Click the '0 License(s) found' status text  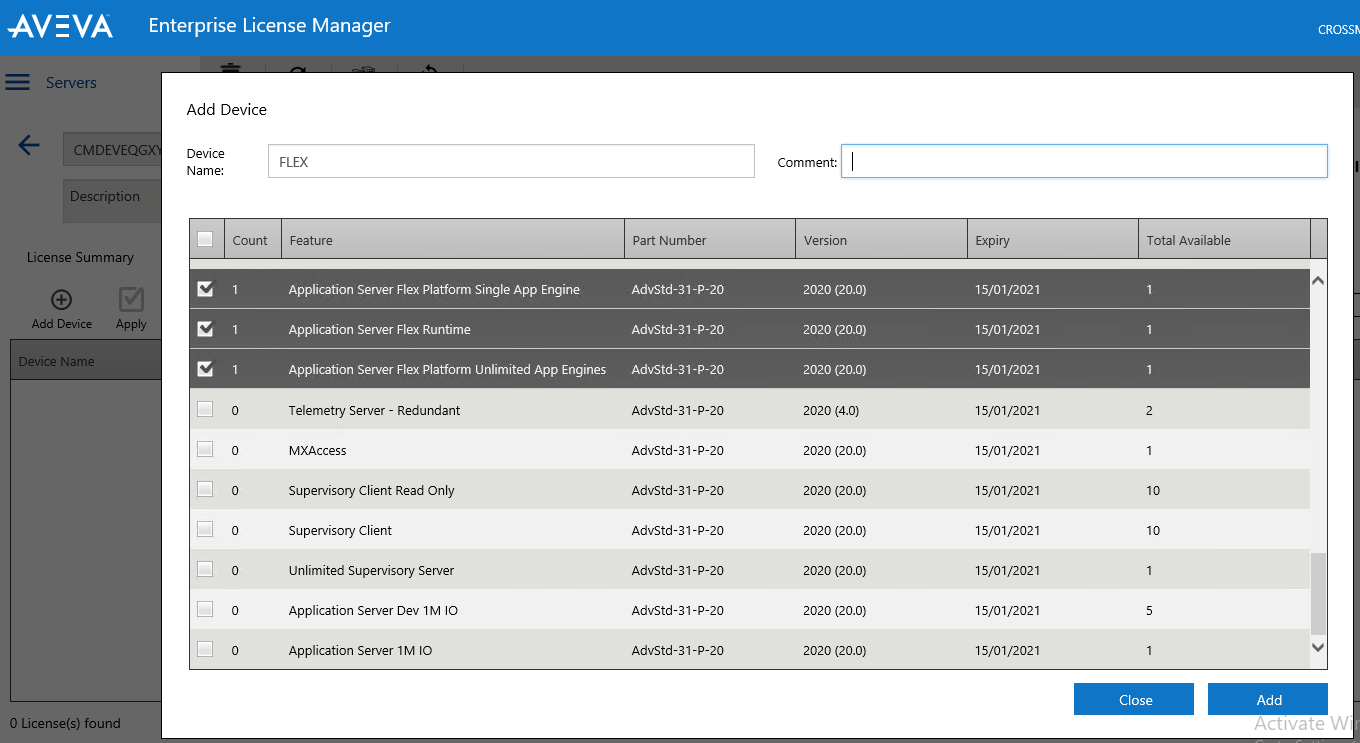point(65,723)
